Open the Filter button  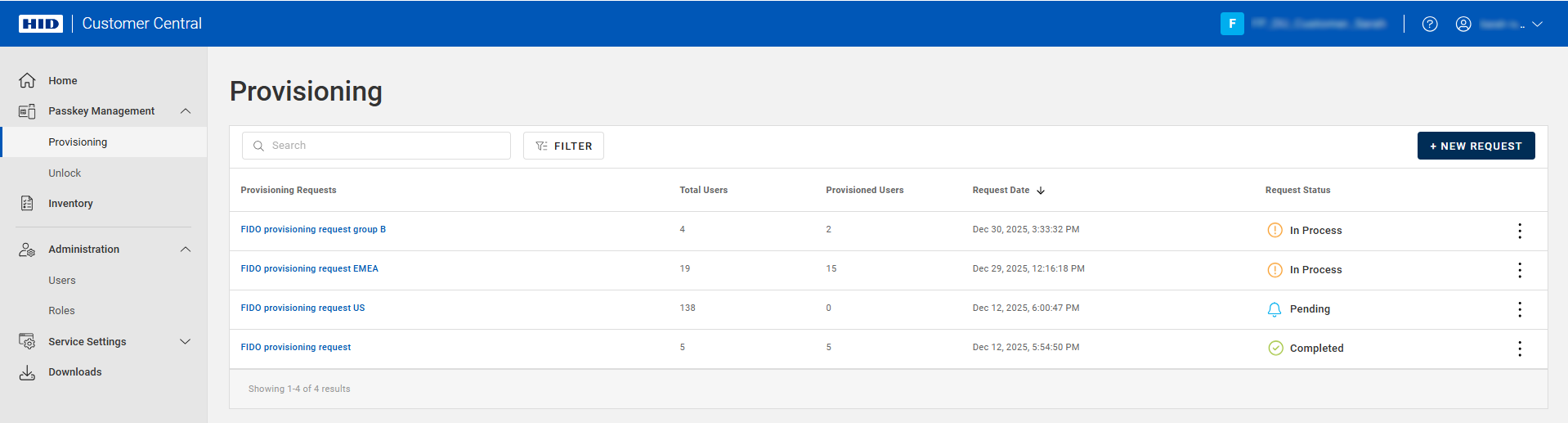click(563, 146)
